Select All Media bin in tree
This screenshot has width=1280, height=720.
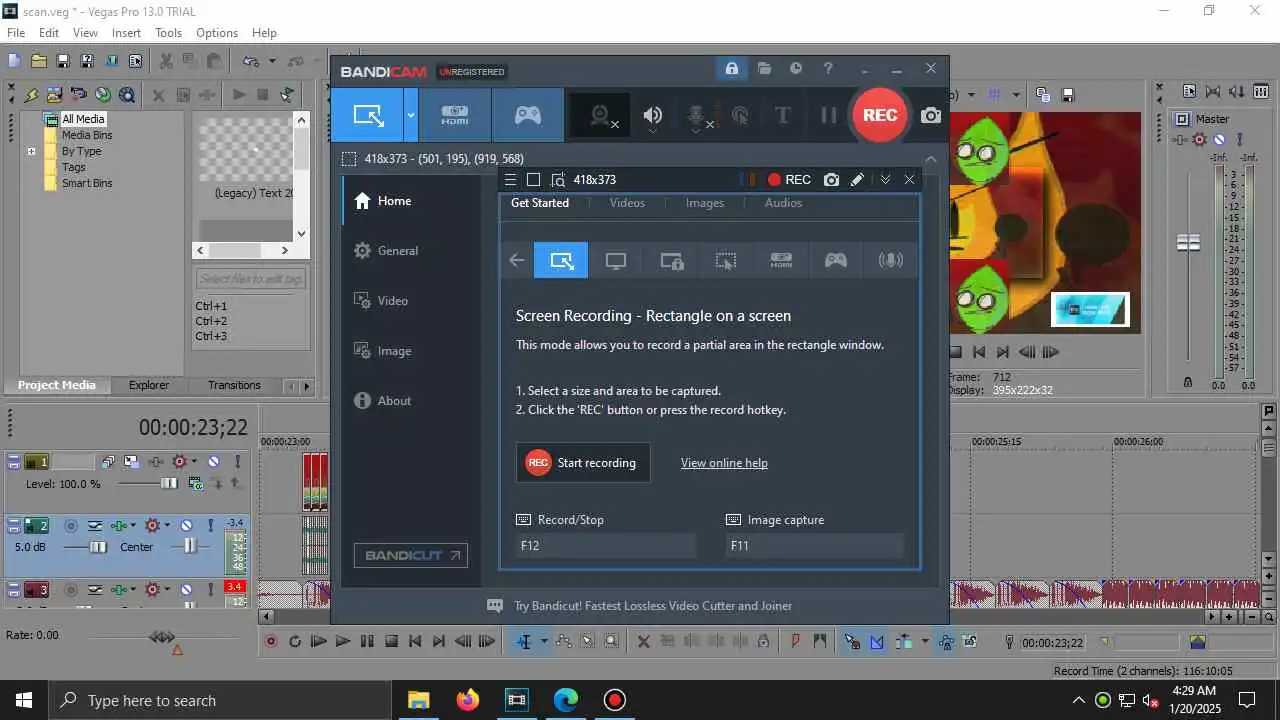pyautogui.click(x=83, y=119)
